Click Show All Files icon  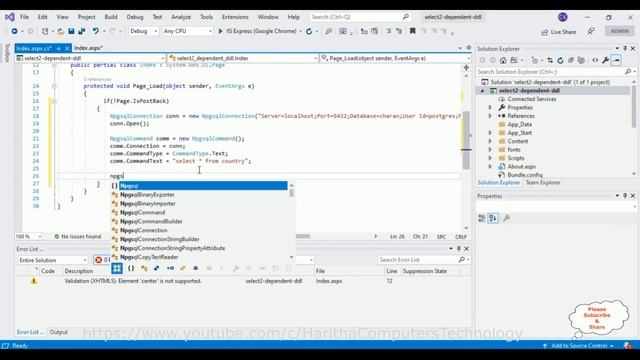point(581,60)
